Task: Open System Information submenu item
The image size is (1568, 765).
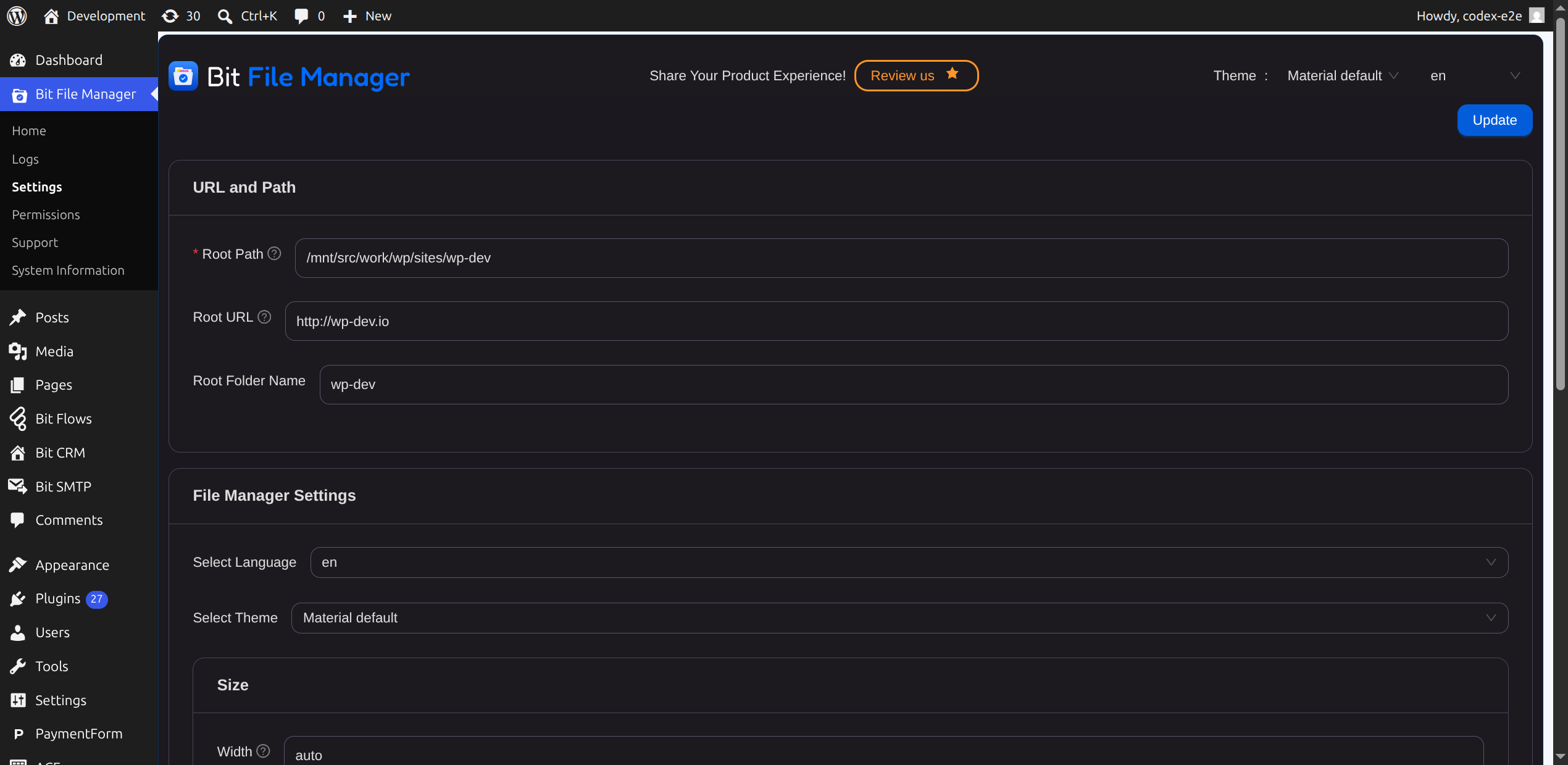Action: tap(69, 270)
